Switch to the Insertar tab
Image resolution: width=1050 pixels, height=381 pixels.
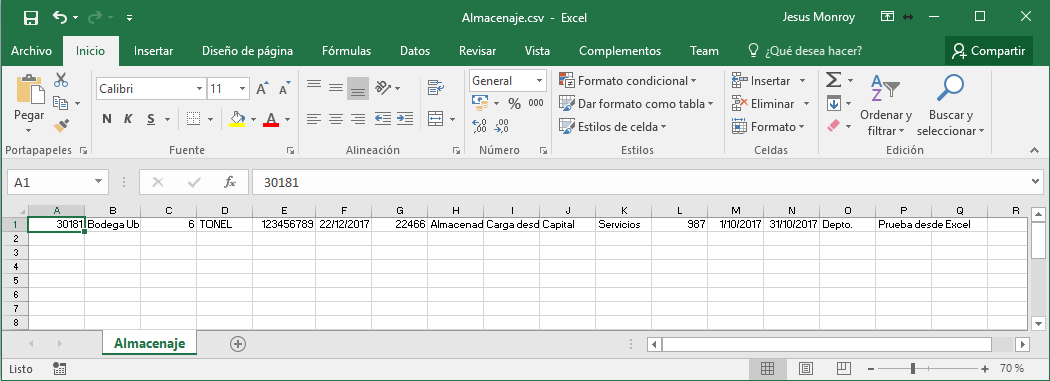click(x=153, y=51)
